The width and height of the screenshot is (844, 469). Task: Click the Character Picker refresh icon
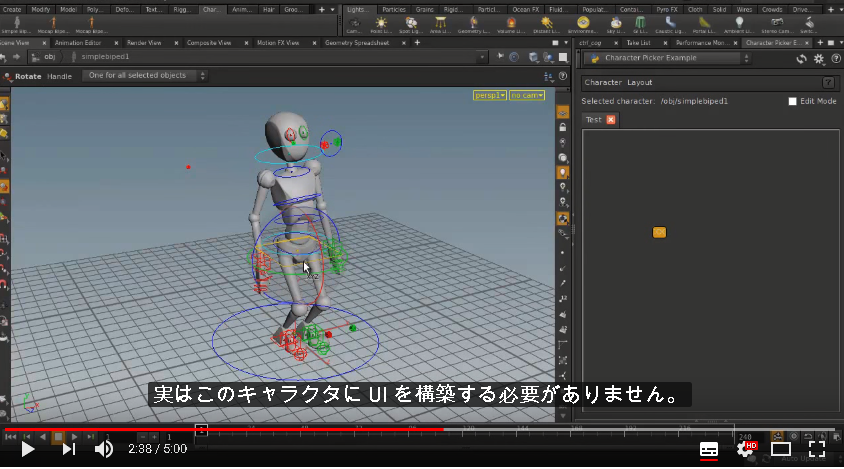point(801,59)
